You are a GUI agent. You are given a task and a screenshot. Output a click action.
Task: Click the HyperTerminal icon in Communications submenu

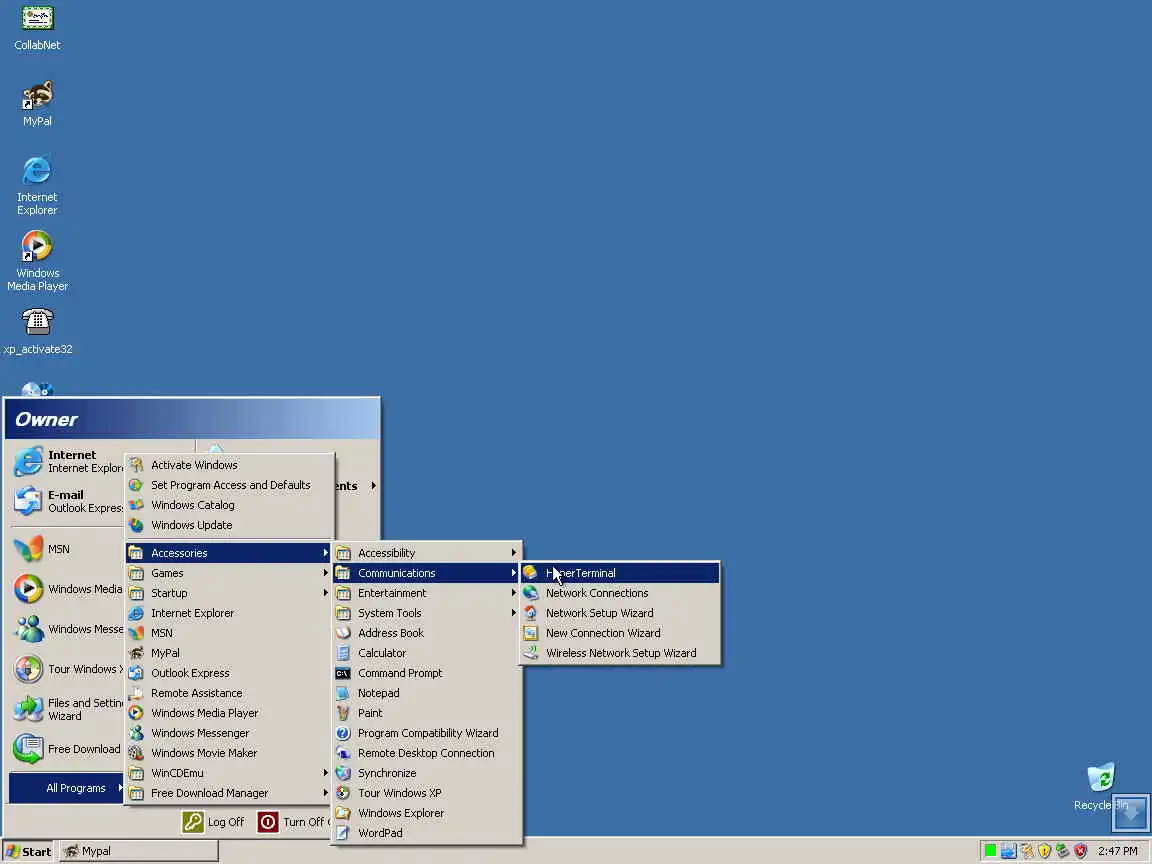530,573
